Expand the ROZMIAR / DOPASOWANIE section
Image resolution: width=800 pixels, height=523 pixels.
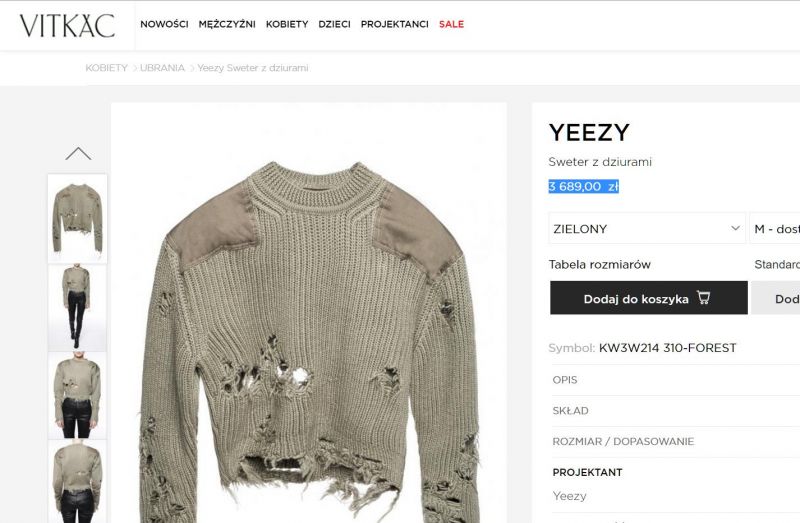pyautogui.click(x=674, y=441)
